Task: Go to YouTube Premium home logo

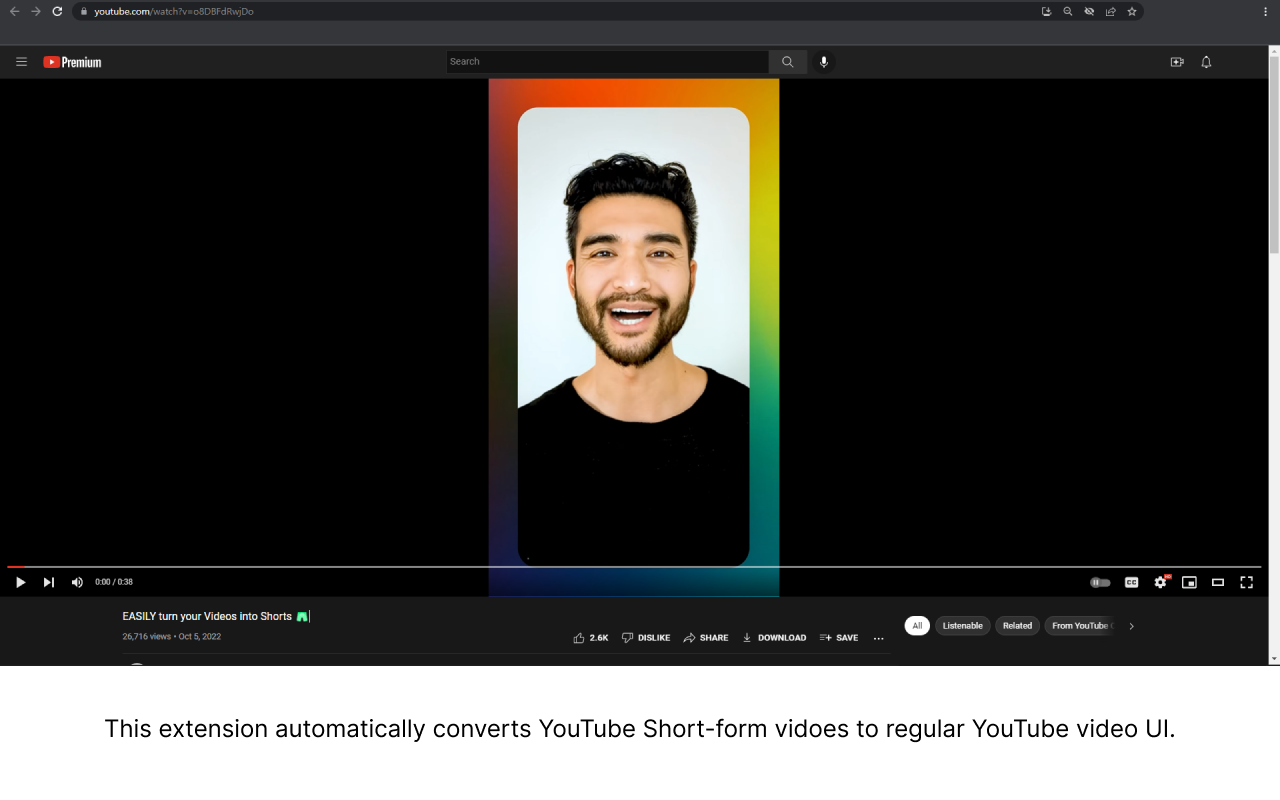Action: point(72,62)
